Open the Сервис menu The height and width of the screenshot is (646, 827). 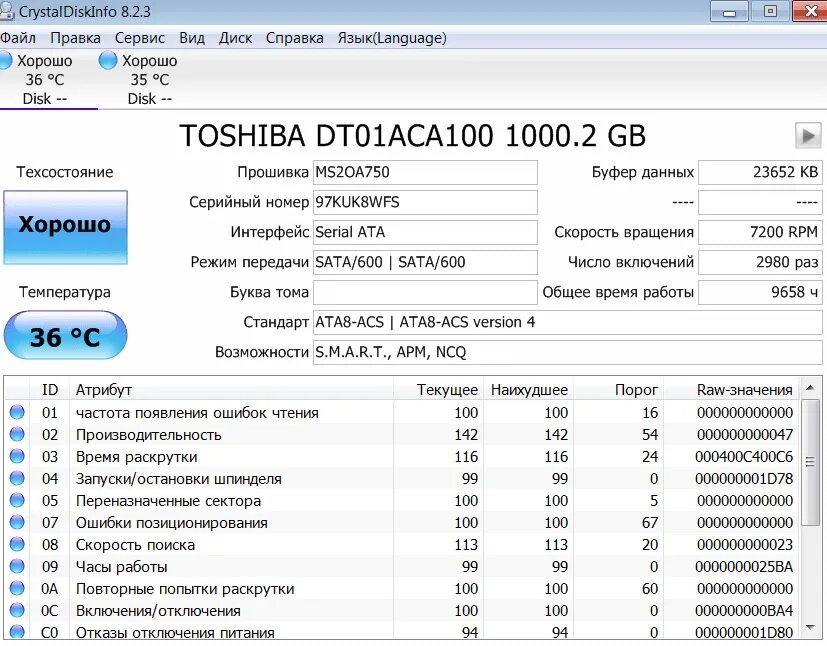[140, 38]
